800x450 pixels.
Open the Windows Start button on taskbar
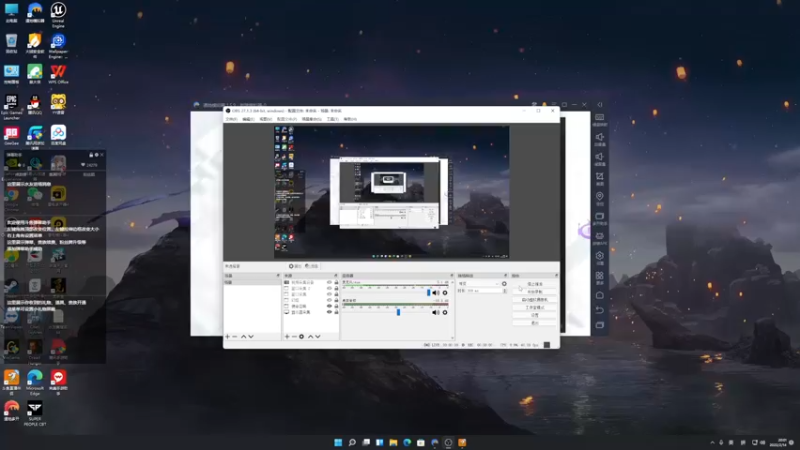[338, 442]
